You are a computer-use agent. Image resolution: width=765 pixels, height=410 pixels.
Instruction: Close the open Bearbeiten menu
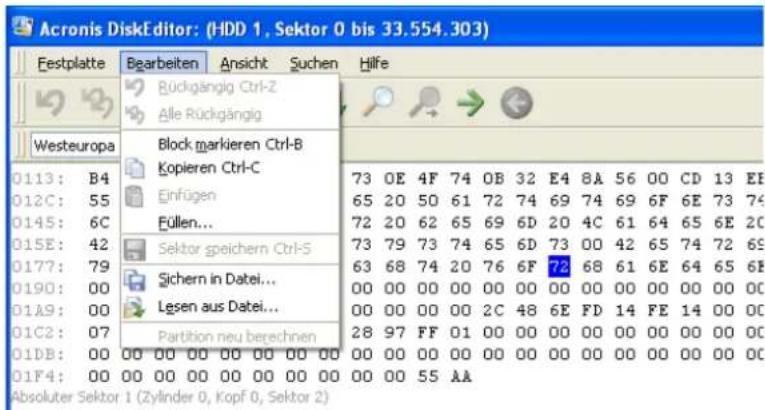(x=163, y=63)
